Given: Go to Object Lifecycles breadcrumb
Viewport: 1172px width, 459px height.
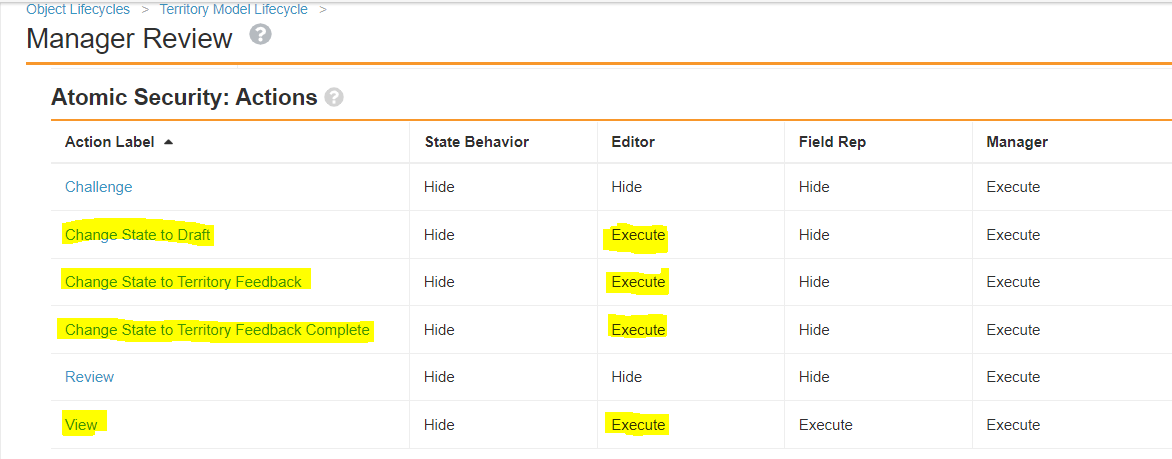Looking at the screenshot, I should pos(78,9).
